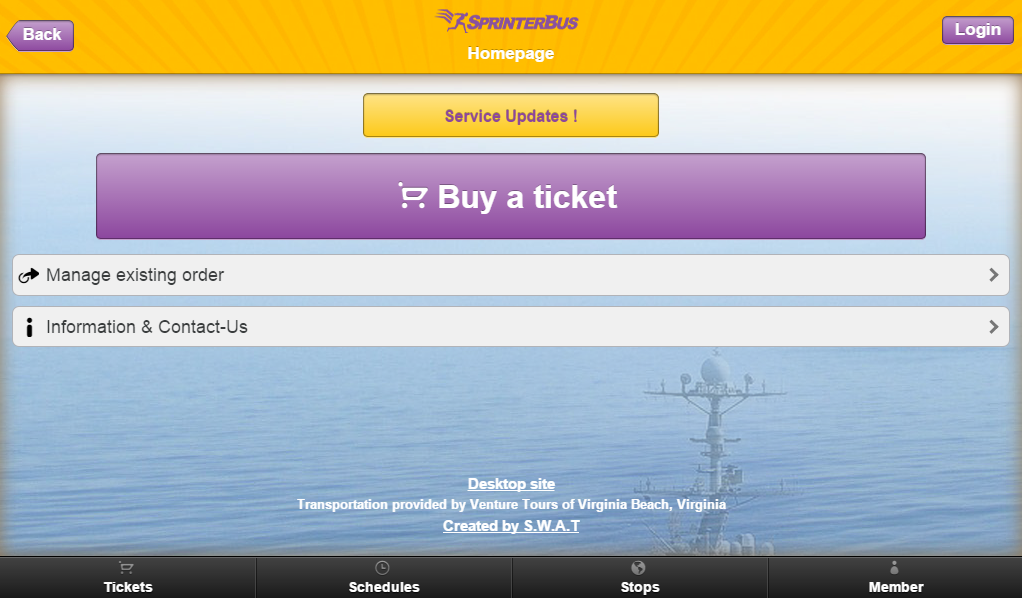Follow the Created by S.W.A.T link

pos(511,526)
